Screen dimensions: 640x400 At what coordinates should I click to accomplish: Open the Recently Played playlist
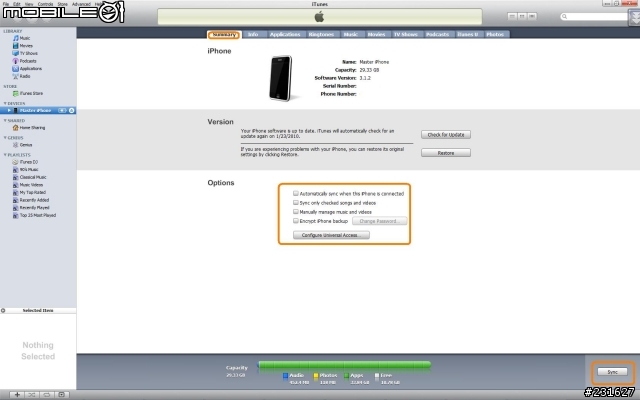(31, 207)
